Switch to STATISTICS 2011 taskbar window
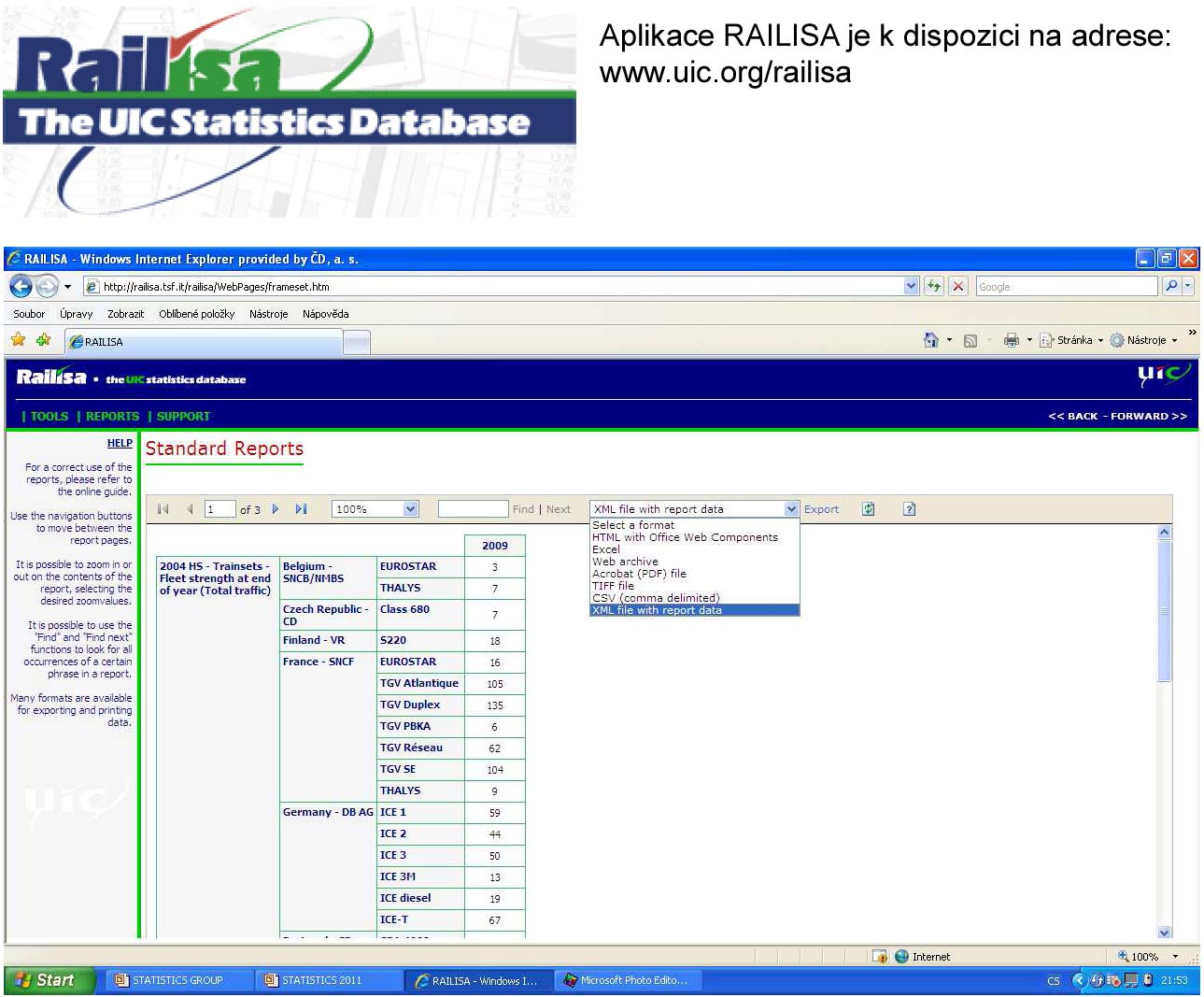Screen dimensions: 1204x997 [x=329, y=980]
